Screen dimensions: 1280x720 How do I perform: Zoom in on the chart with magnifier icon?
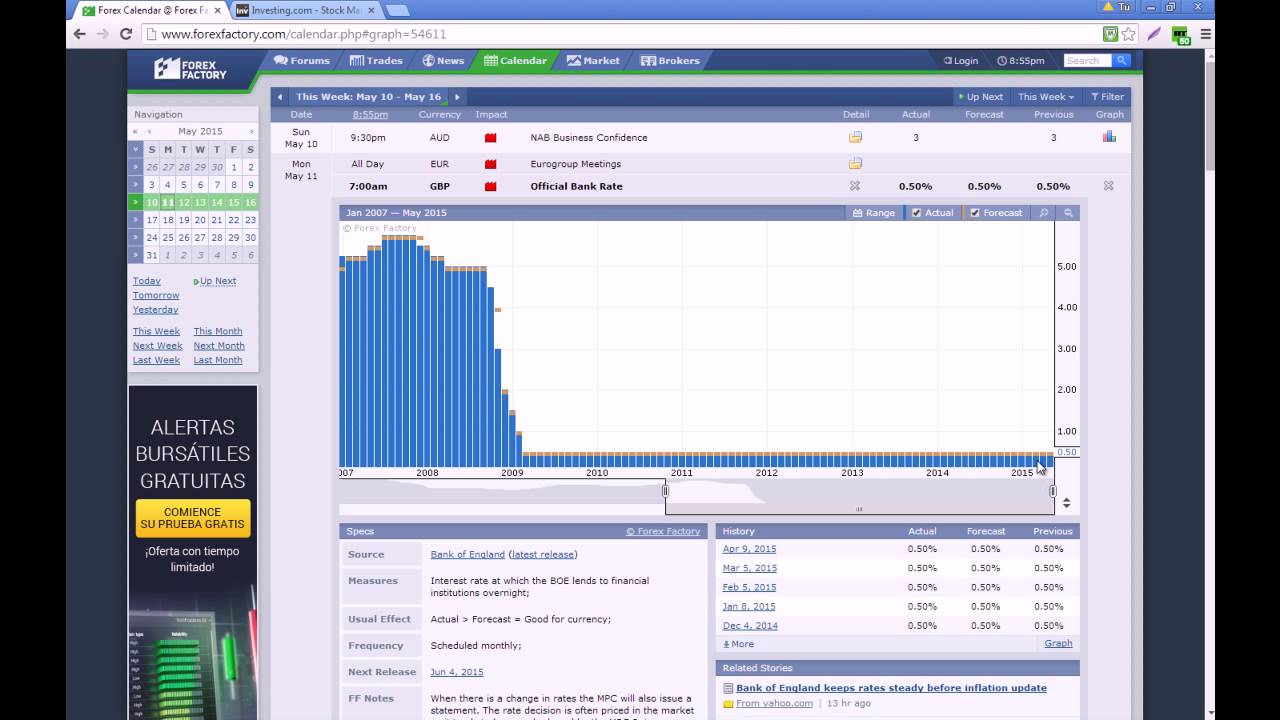pos(1044,212)
